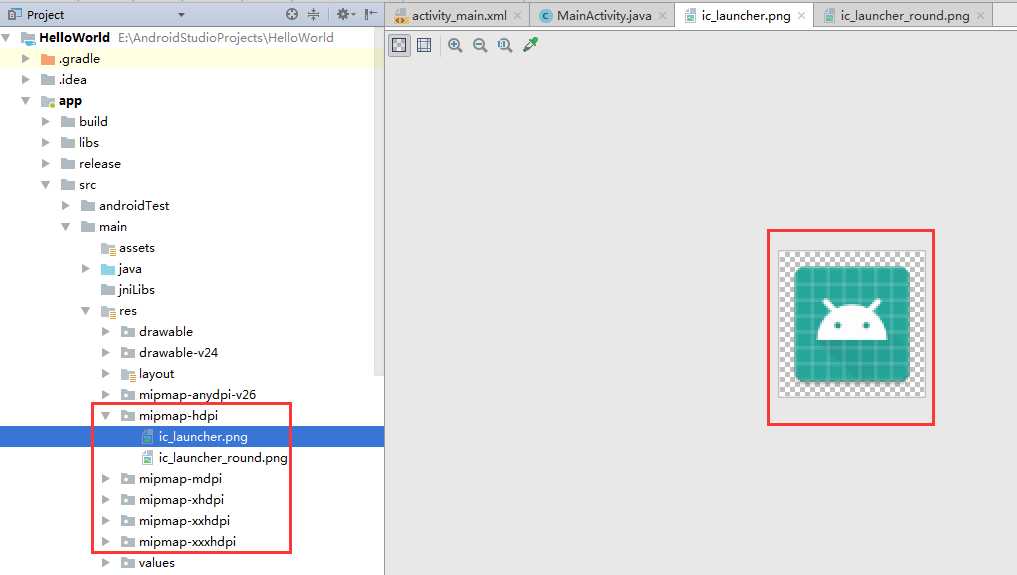Close the ic_launcher_round.png tab
The height and width of the screenshot is (575, 1017).
(x=980, y=16)
